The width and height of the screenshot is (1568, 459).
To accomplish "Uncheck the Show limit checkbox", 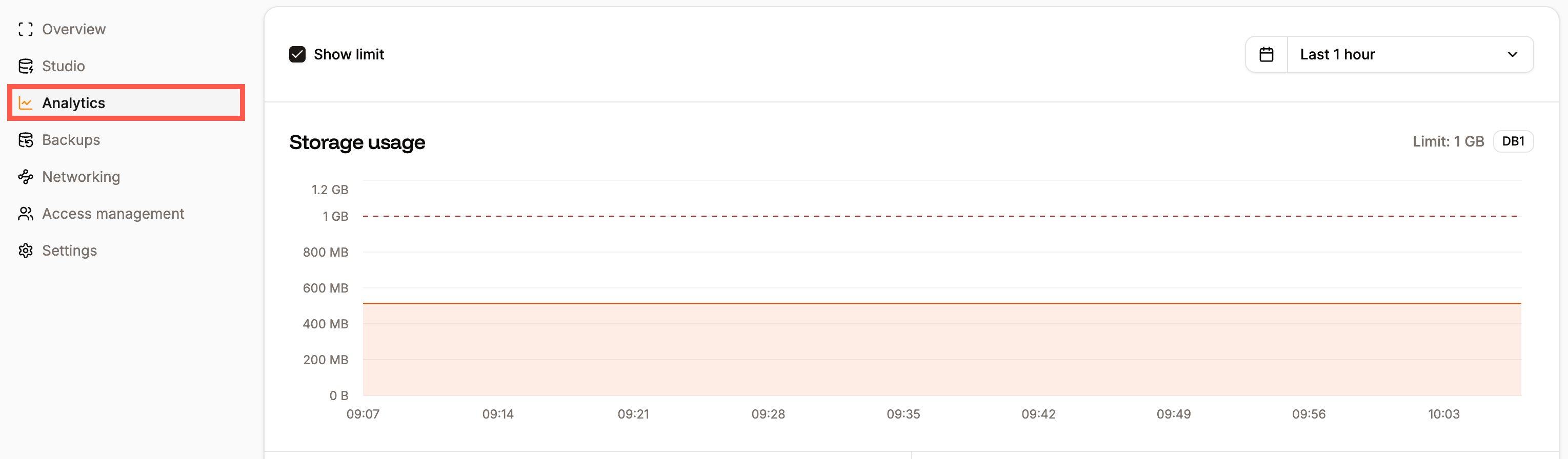I will coord(297,54).
